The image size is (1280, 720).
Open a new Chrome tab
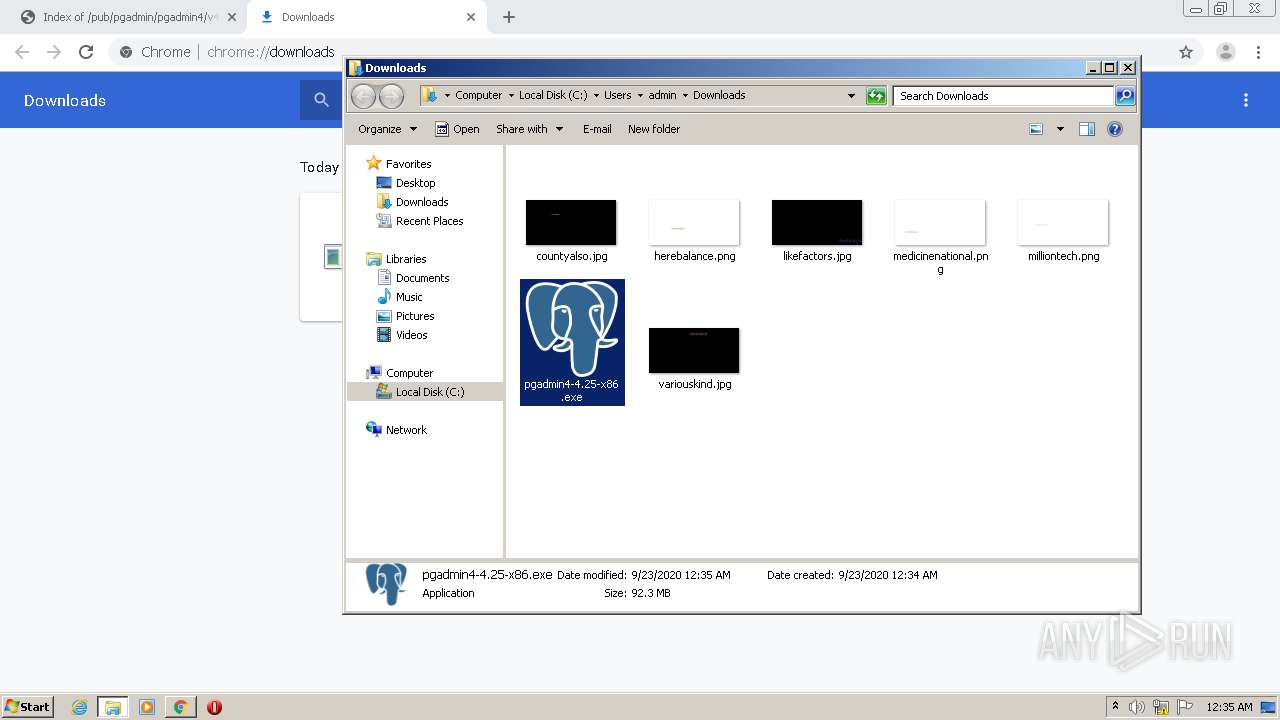[509, 17]
